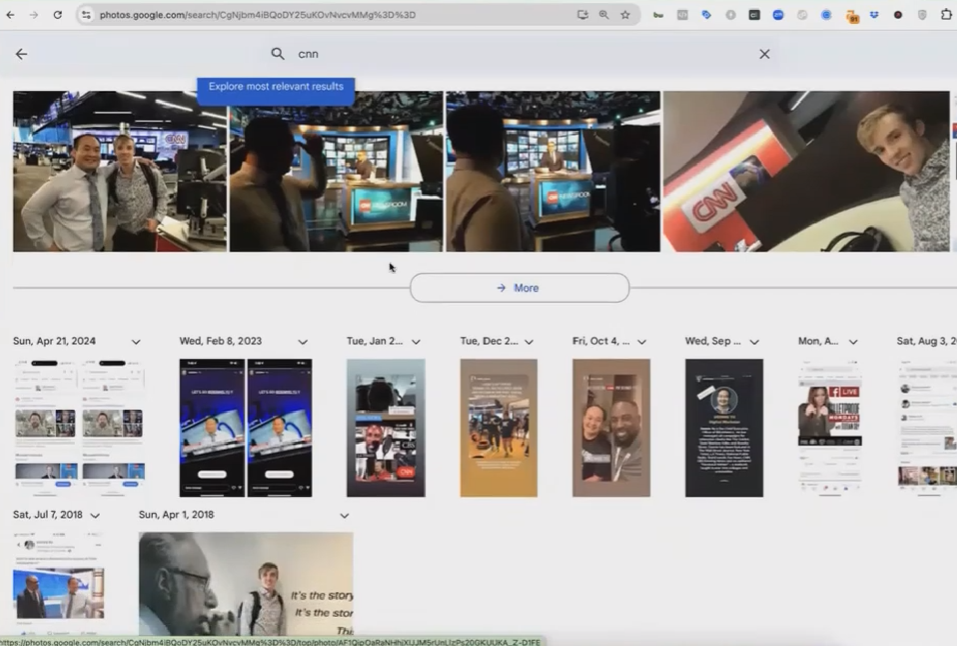The width and height of the screenshot is (957, 646).
Task: Open the orange story photo under Tue, Dec 2...
Action: click(499, 427)
